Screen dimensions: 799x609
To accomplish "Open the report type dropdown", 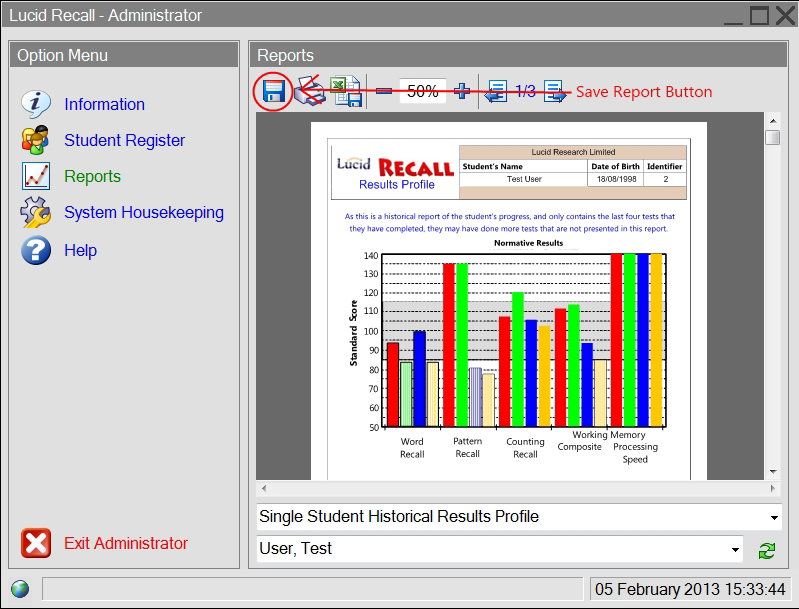I will (519, 517).
